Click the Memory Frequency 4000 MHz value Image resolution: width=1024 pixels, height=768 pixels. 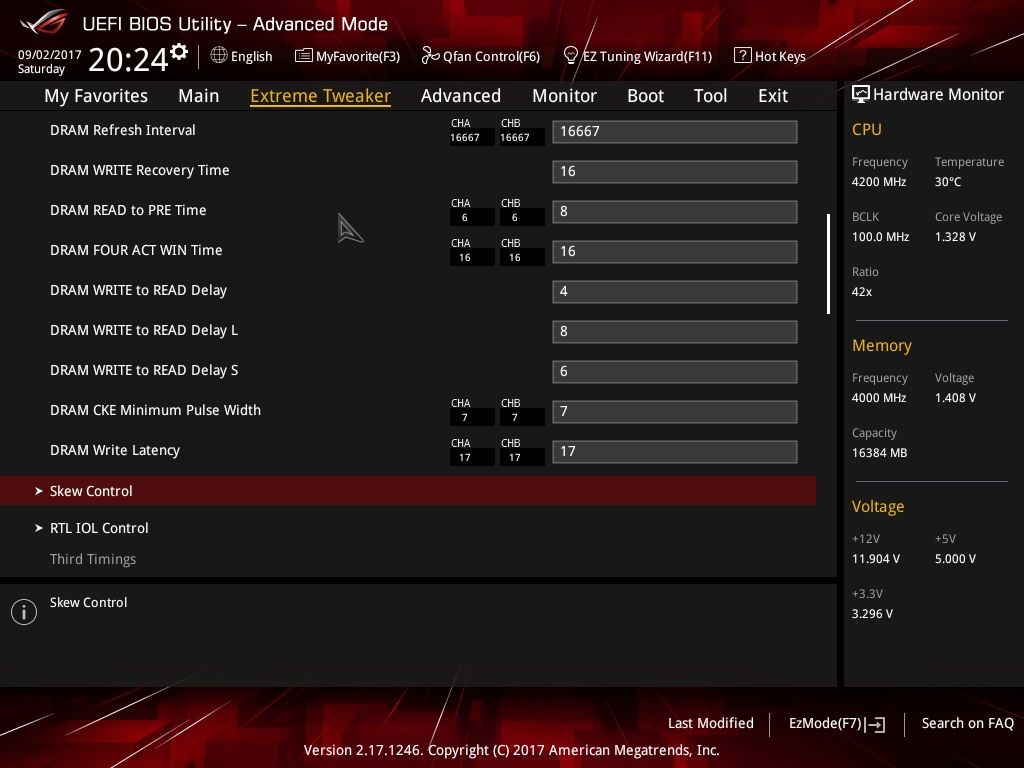pos(879,398)
